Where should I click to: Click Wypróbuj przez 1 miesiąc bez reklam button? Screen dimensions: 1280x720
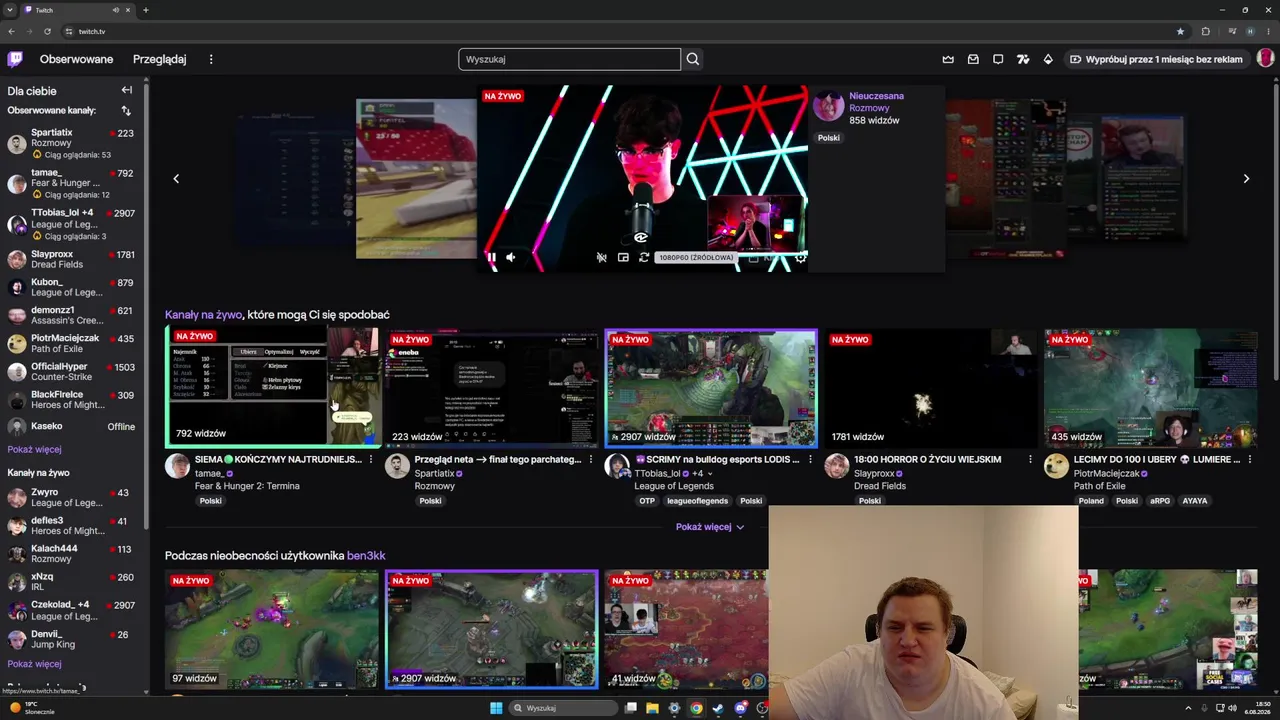pos(1156,59)
